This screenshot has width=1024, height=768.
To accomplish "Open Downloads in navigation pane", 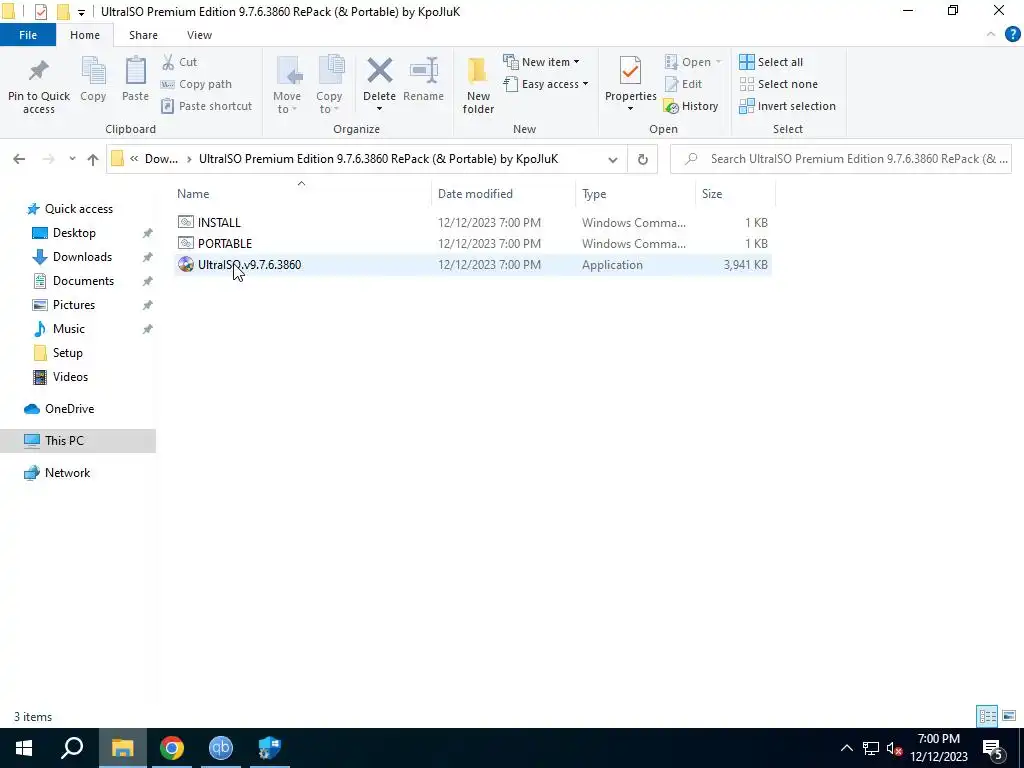I will point(82,257).
